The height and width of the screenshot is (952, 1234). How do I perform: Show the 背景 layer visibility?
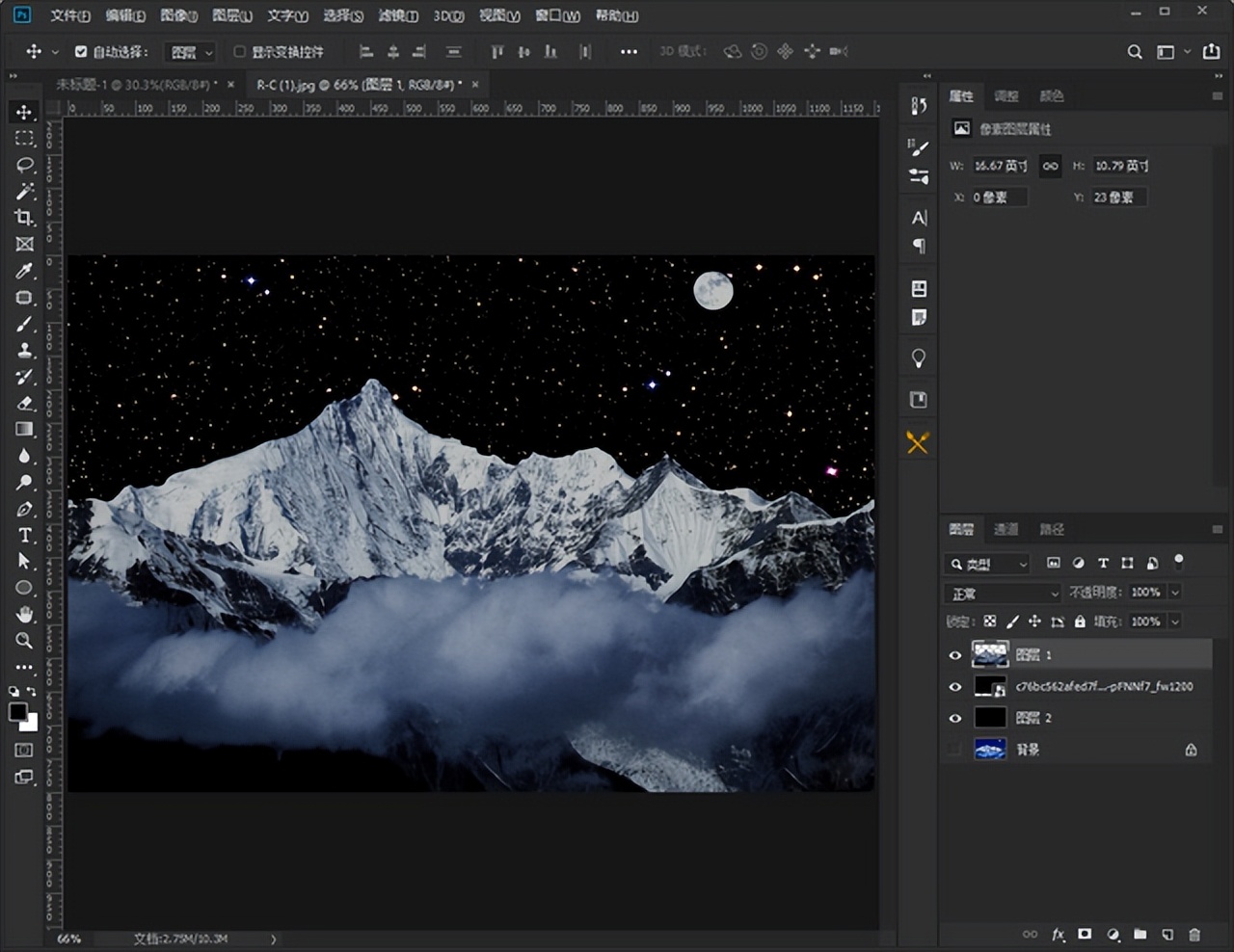tap(955, 750)
